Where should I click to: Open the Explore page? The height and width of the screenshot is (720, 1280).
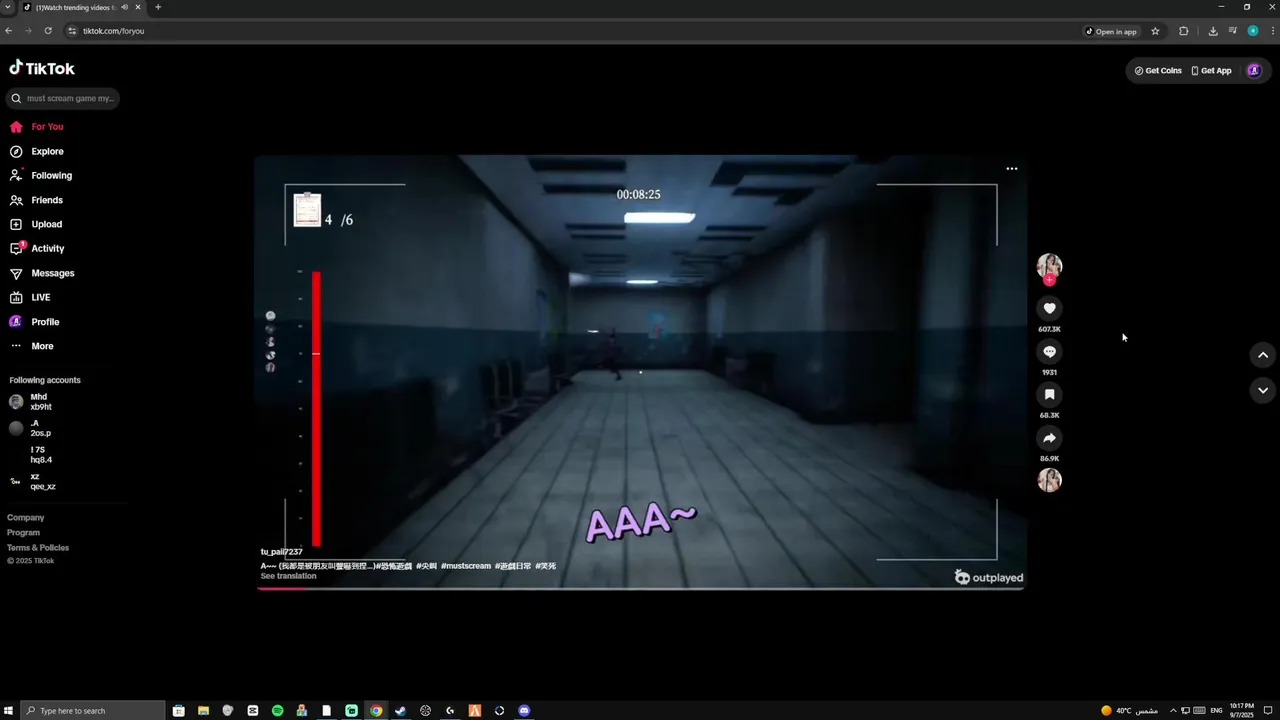tap(37, 151)
